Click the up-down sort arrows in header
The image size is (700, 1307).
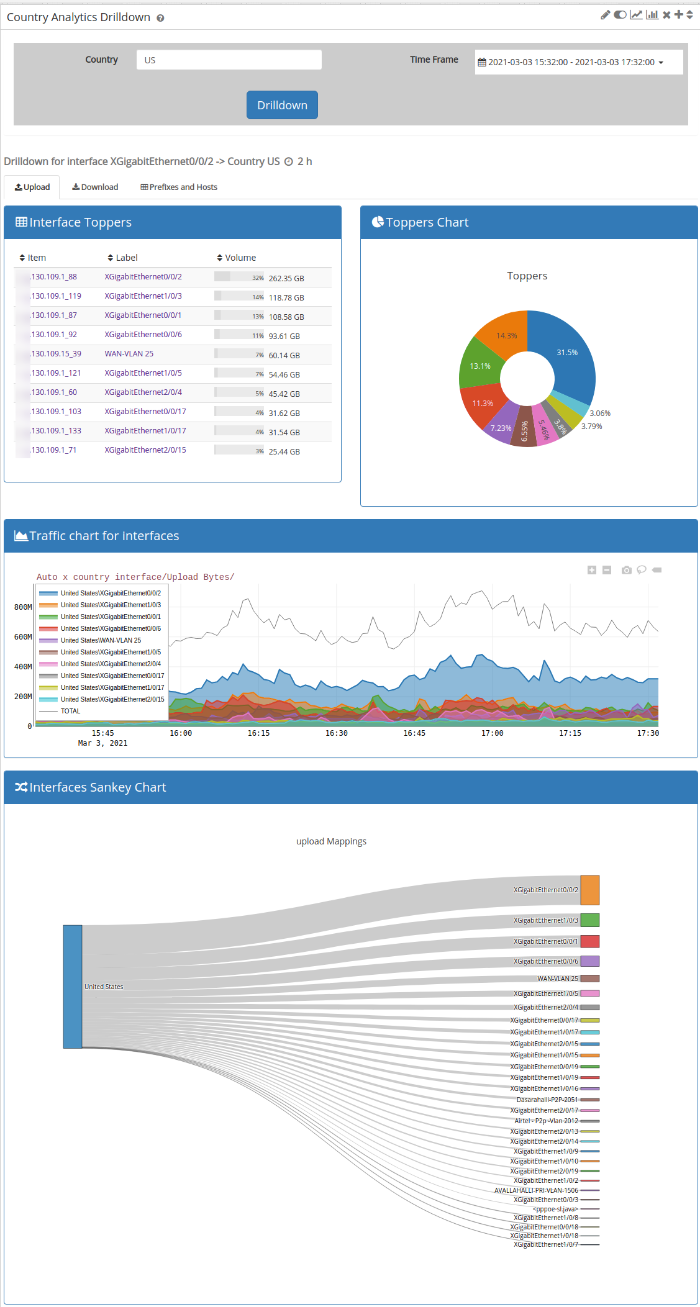690,15
